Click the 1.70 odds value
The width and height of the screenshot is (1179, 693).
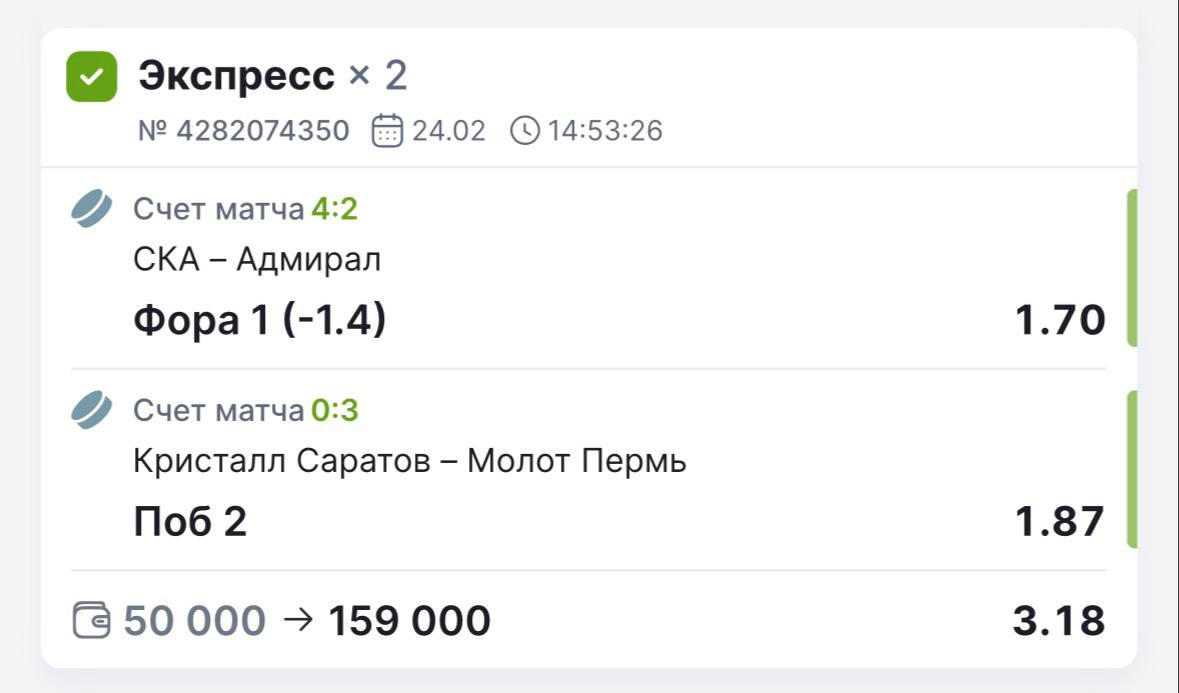tap(1060, 321)
